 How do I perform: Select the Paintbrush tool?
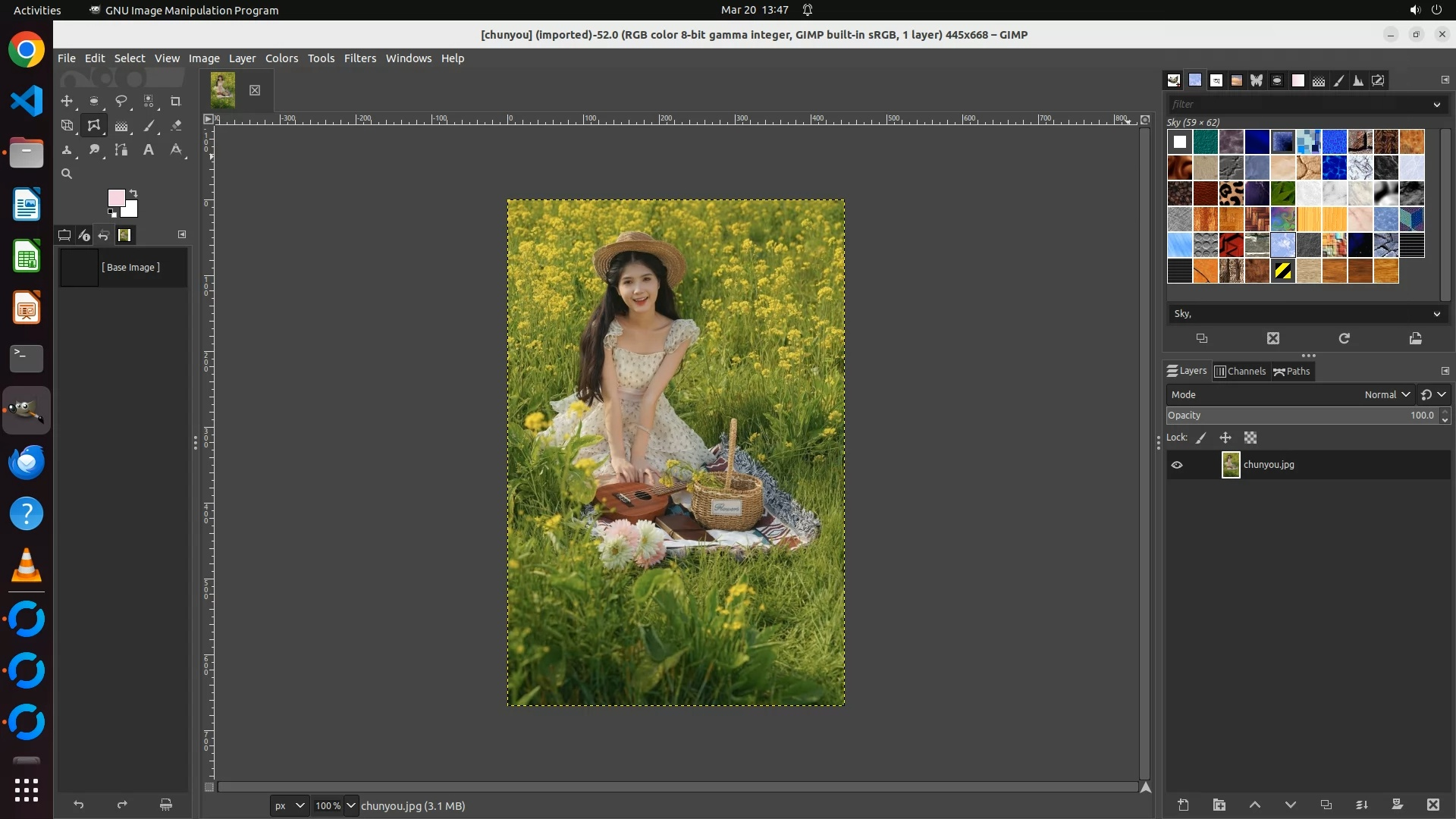[x=149, y=125]
